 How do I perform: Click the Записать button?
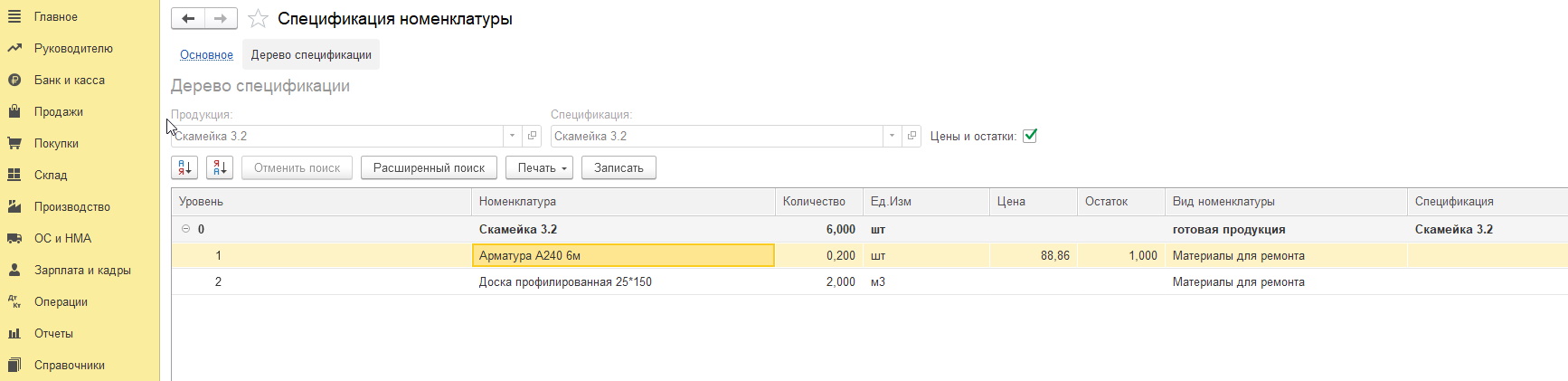[619, 167]
